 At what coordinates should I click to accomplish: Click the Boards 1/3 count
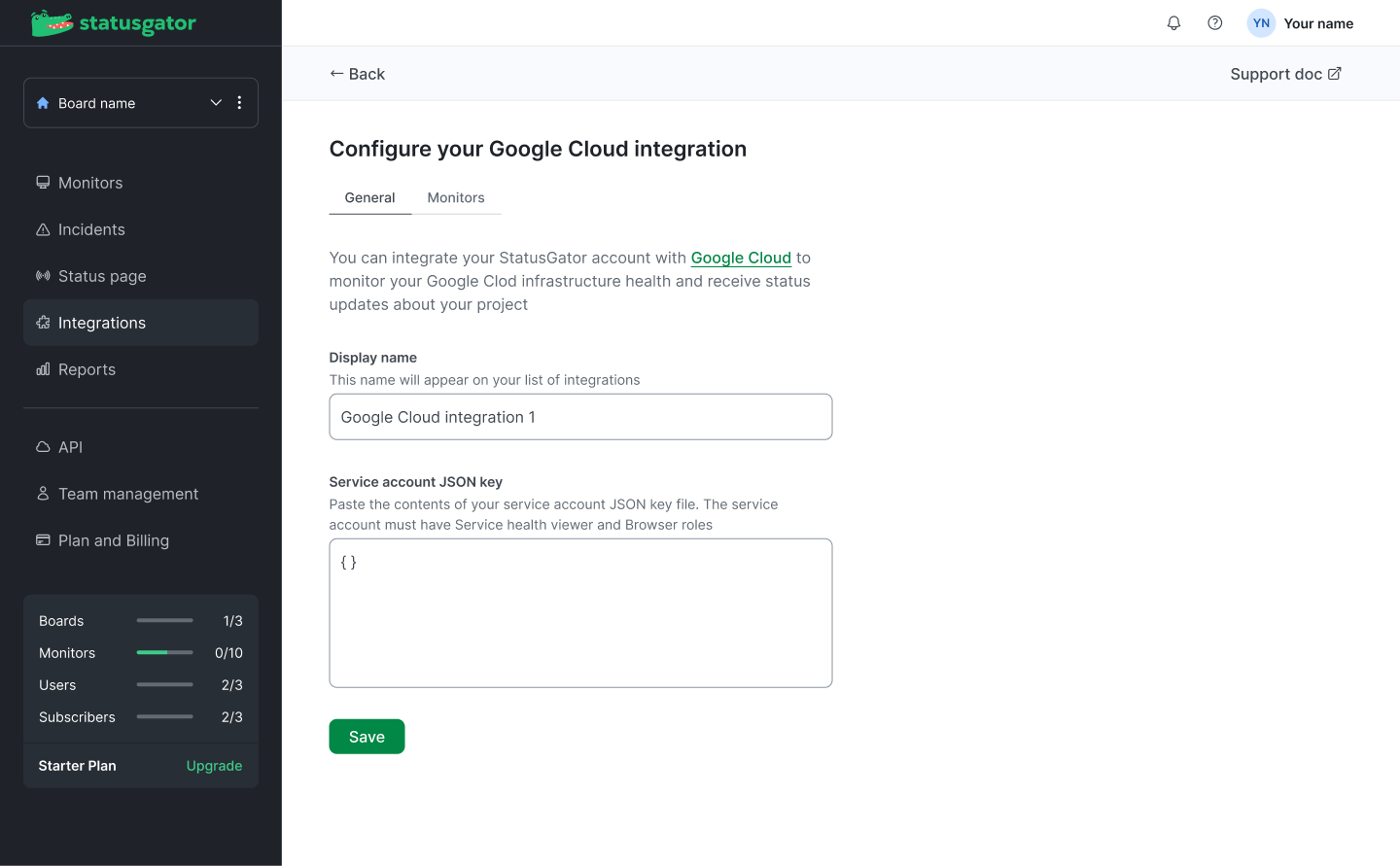click(233, 621)
